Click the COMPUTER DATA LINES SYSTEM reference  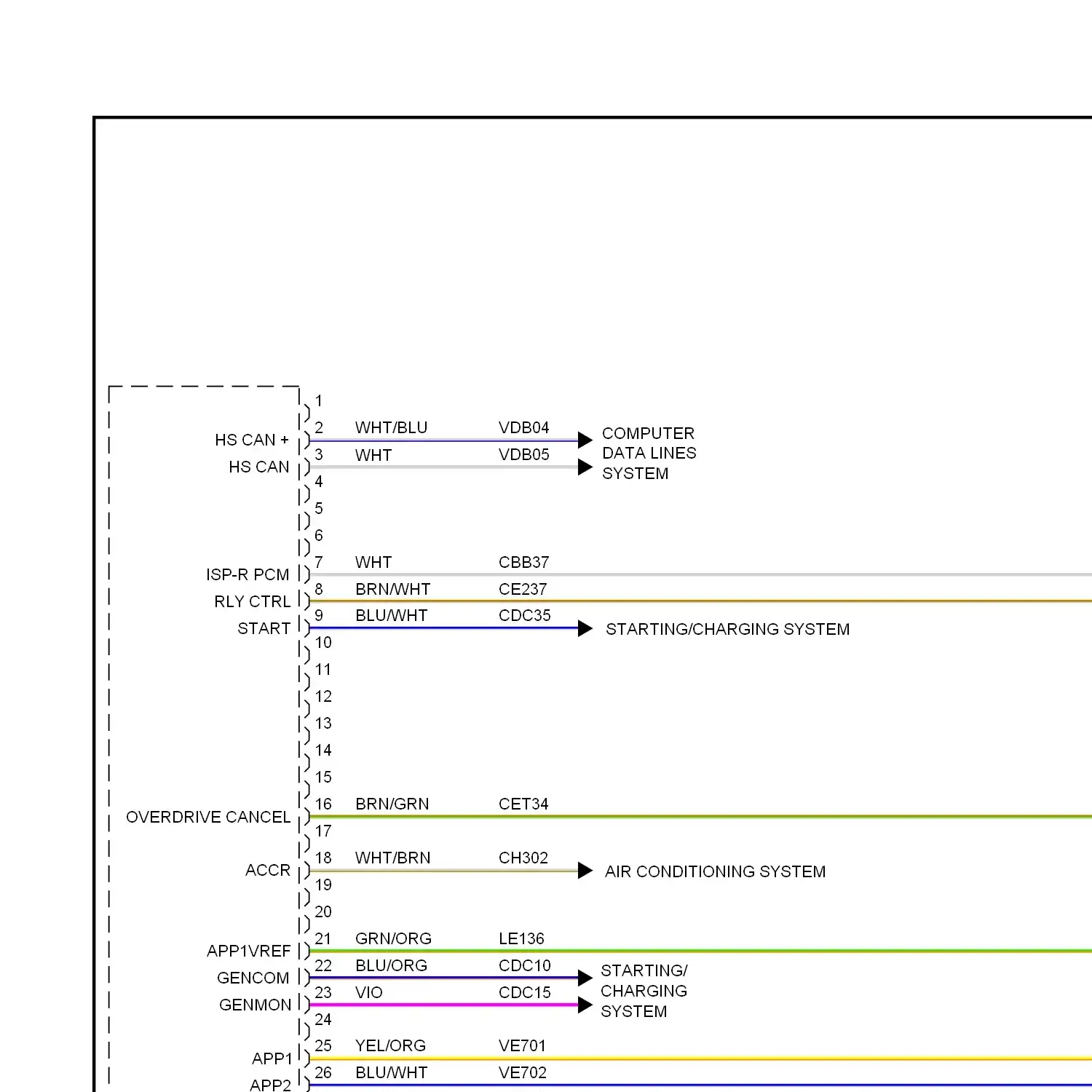[649, 453]
